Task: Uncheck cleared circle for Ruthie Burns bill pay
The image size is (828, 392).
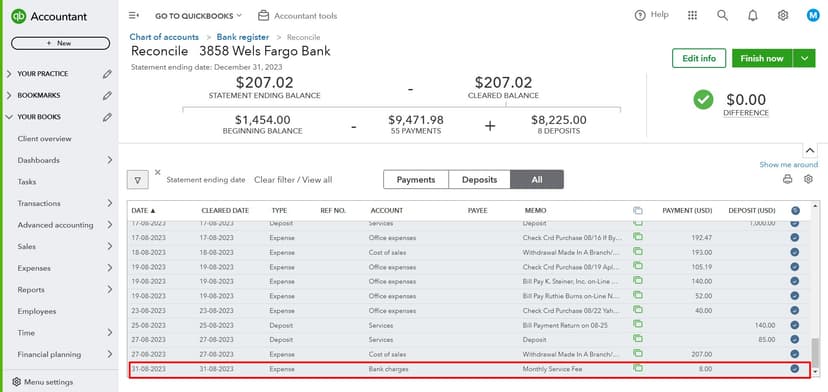Action: pos(795,296)
